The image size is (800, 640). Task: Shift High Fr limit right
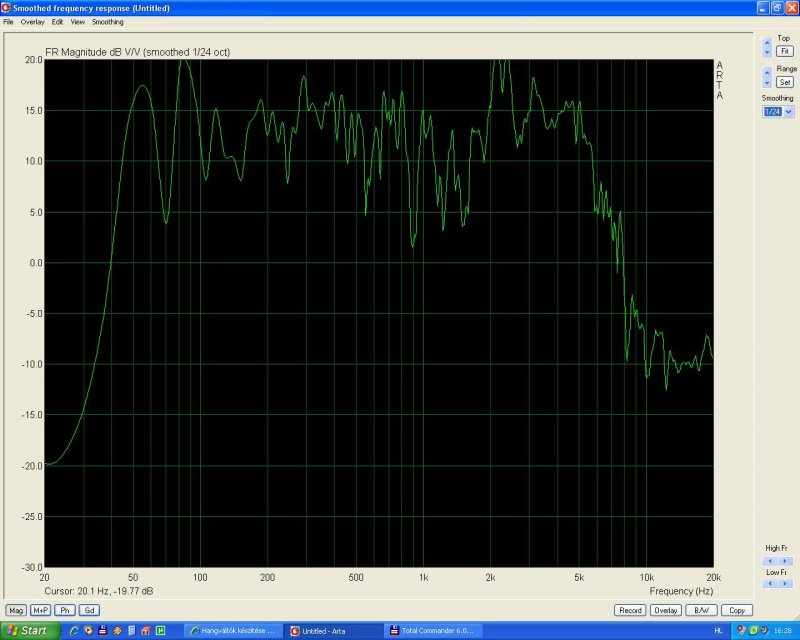click(785, 561)
